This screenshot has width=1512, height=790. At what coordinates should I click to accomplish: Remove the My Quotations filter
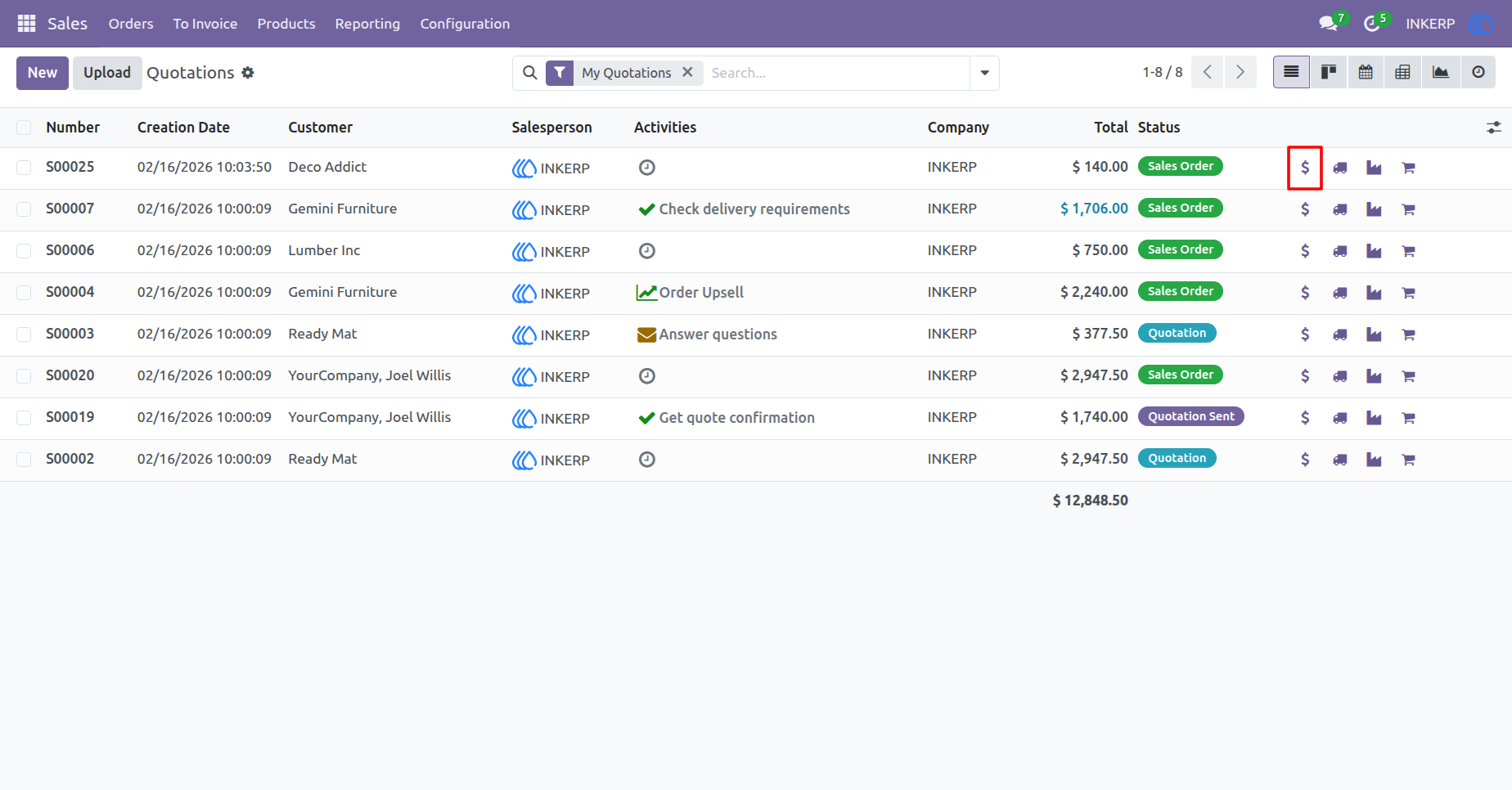[x=687, y=72]
